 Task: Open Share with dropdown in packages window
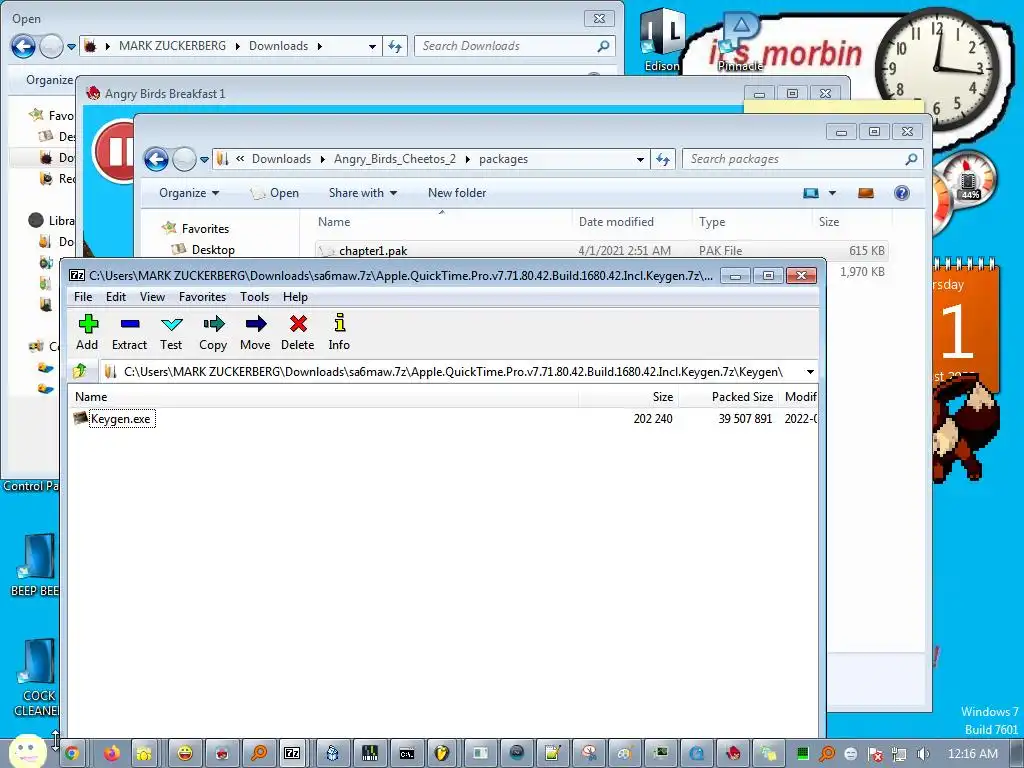pyautogui.click(x=362, y=193)
